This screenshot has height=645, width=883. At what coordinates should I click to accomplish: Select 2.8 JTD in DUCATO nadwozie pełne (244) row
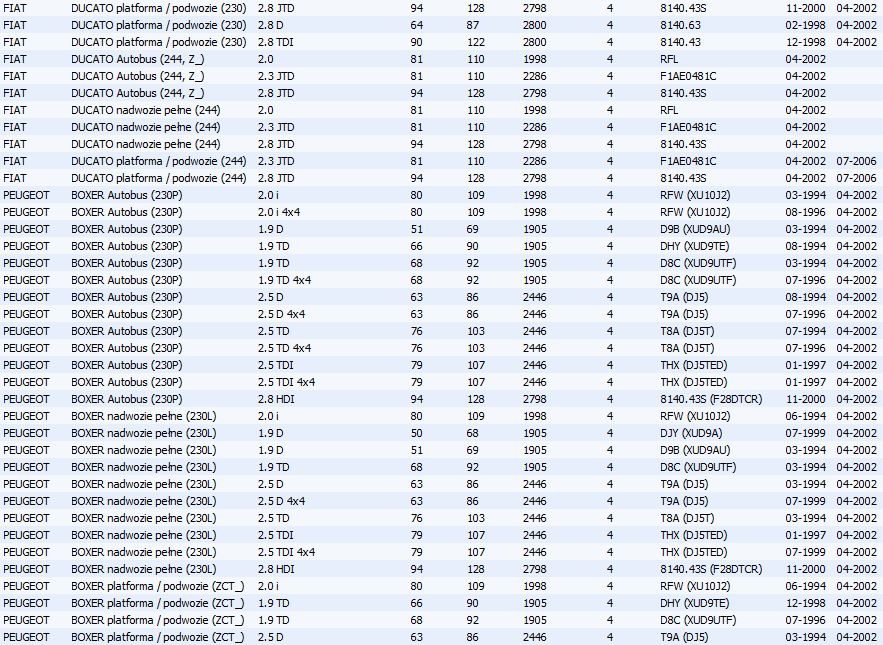pyautogui.click(x=276, y=144)
